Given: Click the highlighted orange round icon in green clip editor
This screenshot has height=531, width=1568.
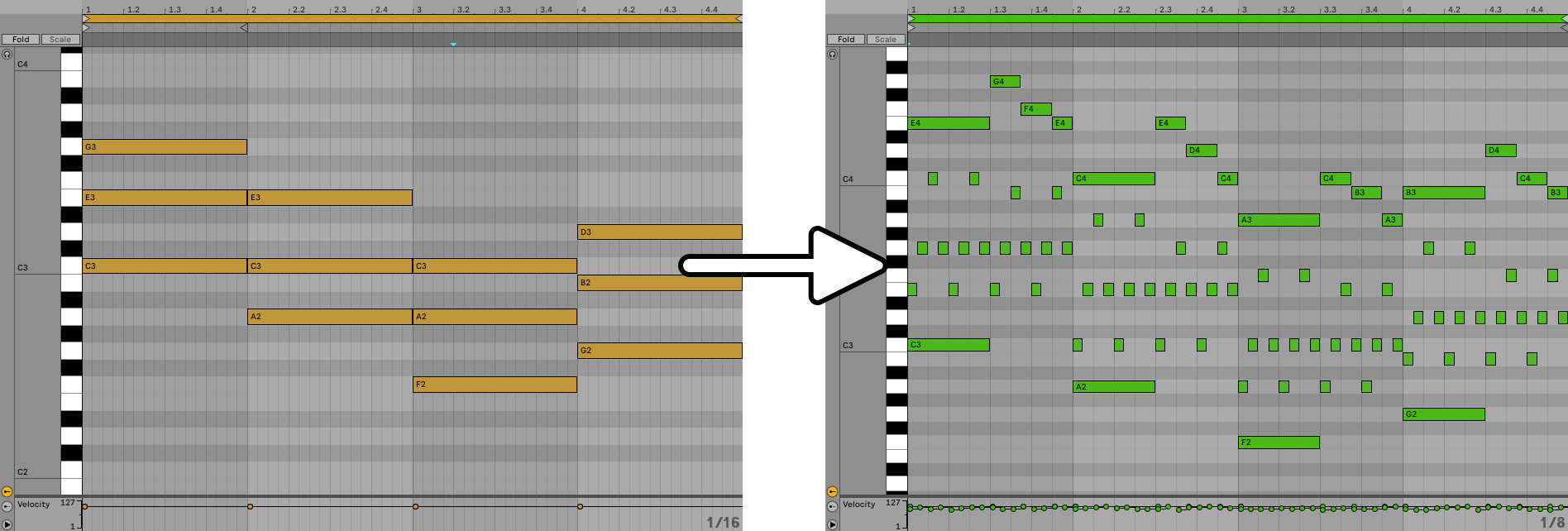Looking at the screenshot, I should pyautogui.click(x=832, y=491).
